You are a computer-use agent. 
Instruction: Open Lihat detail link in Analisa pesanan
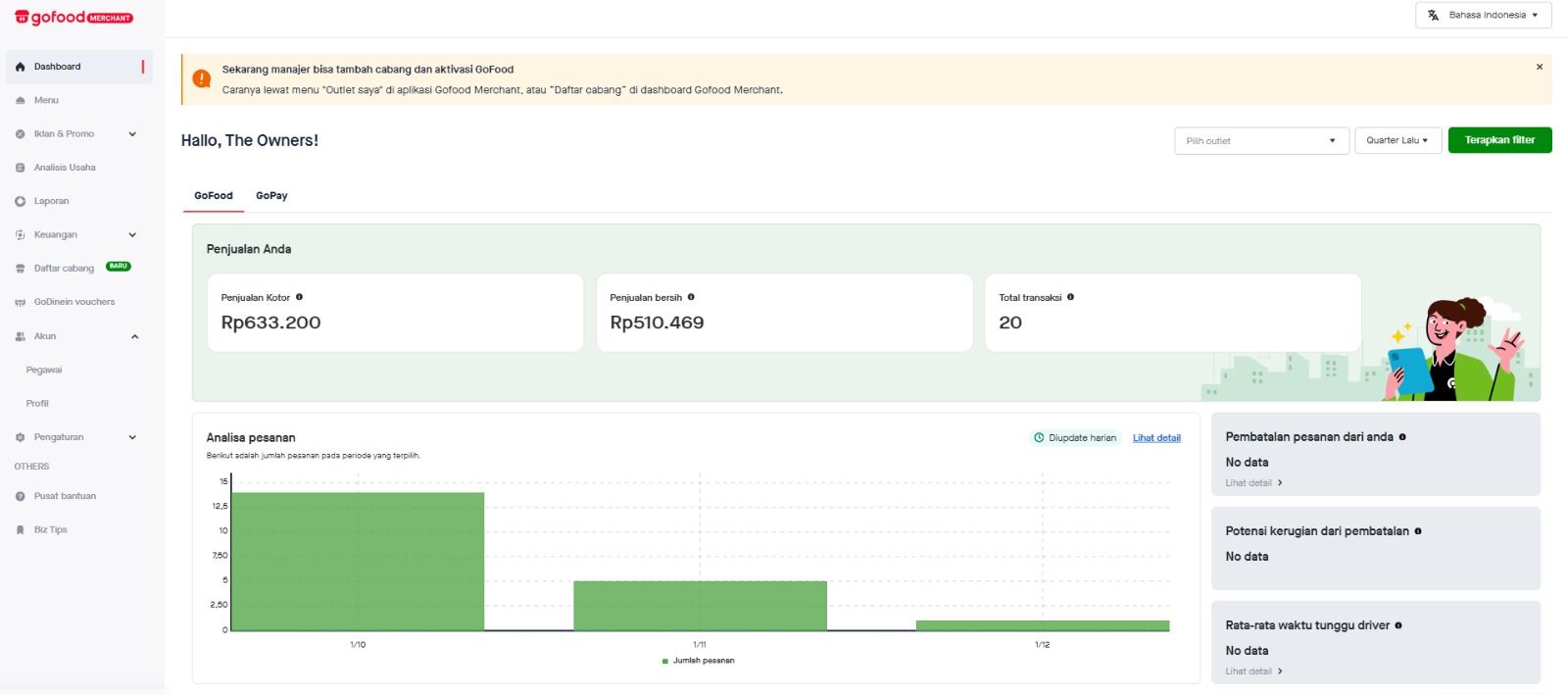[x=1156, y=438]
